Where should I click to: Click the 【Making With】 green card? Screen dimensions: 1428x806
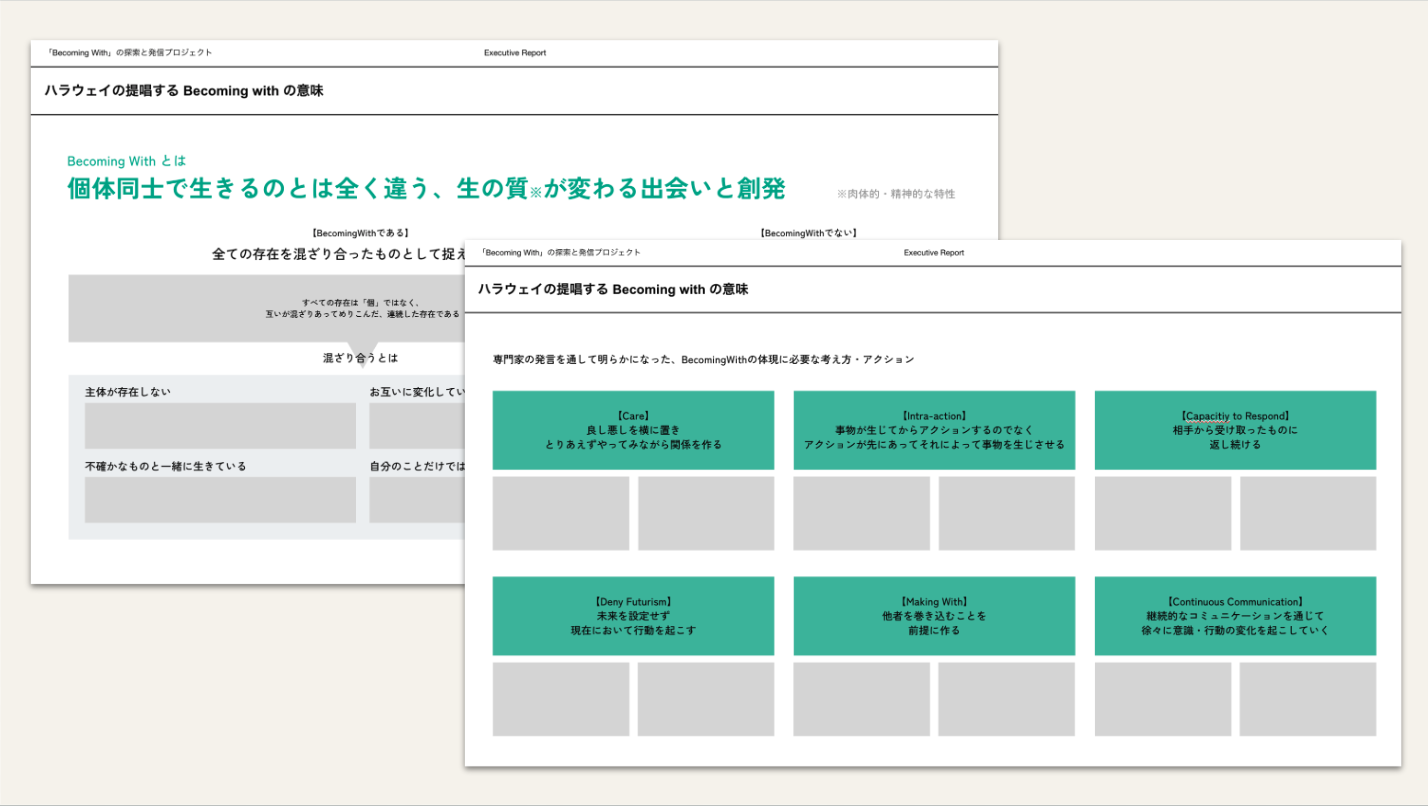click(934, 616)
